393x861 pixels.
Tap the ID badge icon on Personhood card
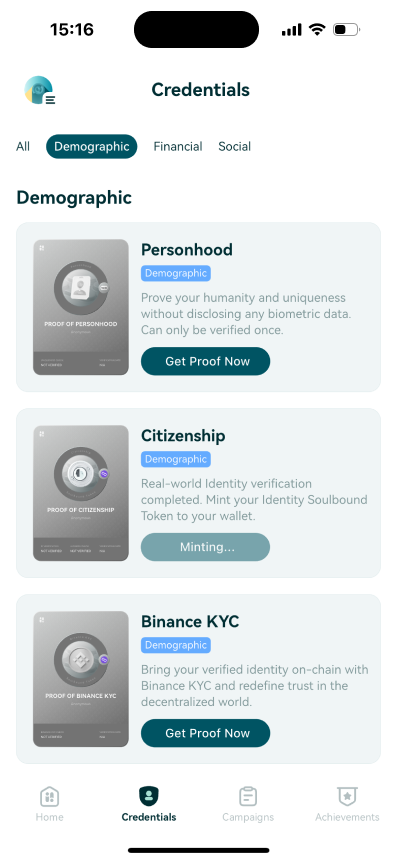click(81, 287)
